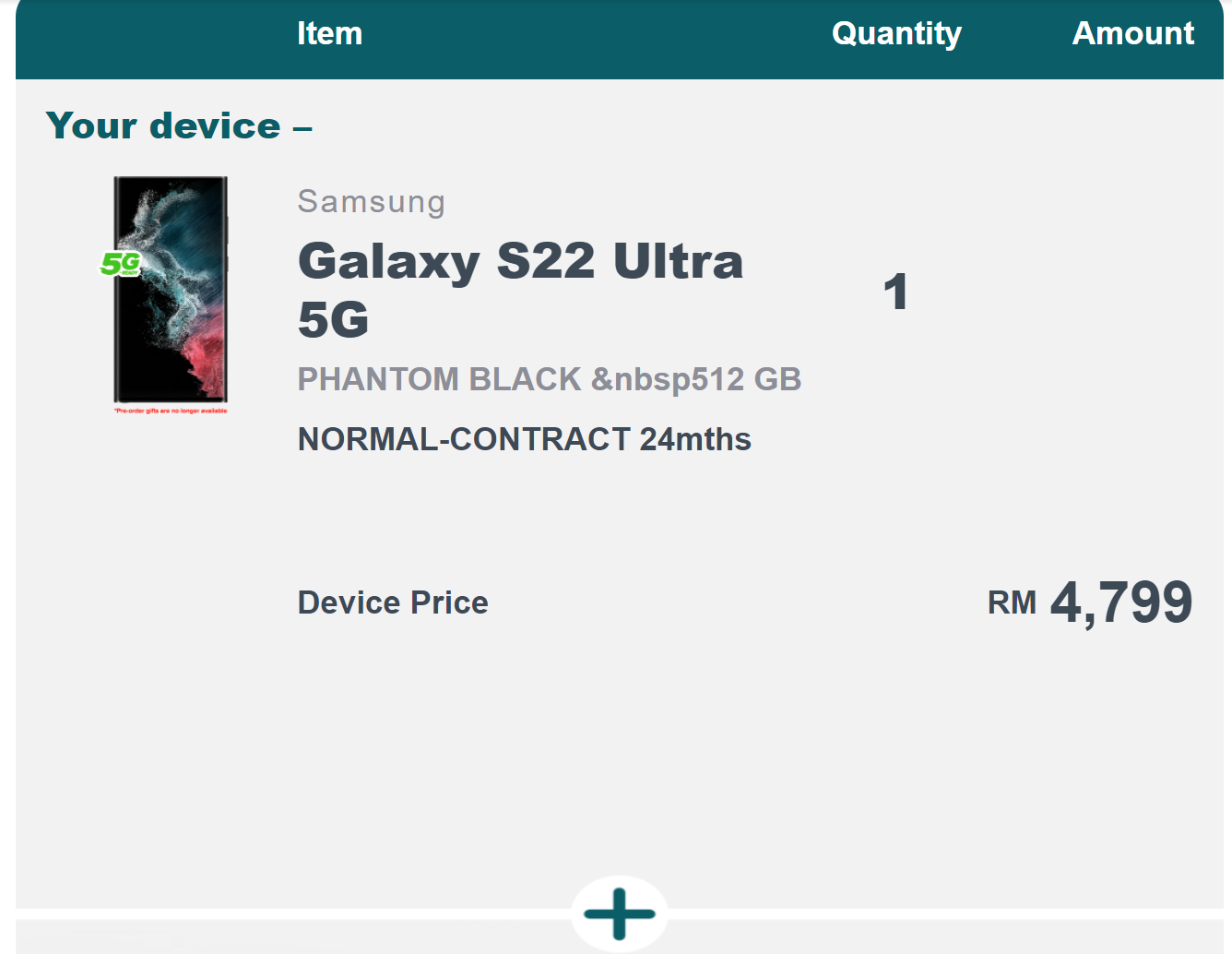Expand details with the plus icon
Viewport: 1232px width, 954px height.
[620, 913]
